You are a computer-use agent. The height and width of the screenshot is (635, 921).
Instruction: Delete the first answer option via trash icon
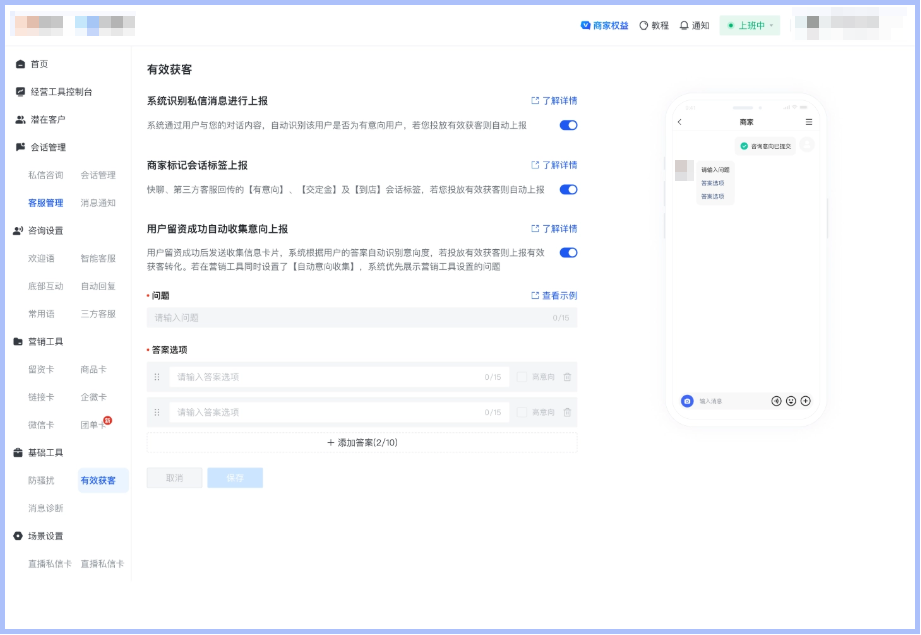click(568, 377)
